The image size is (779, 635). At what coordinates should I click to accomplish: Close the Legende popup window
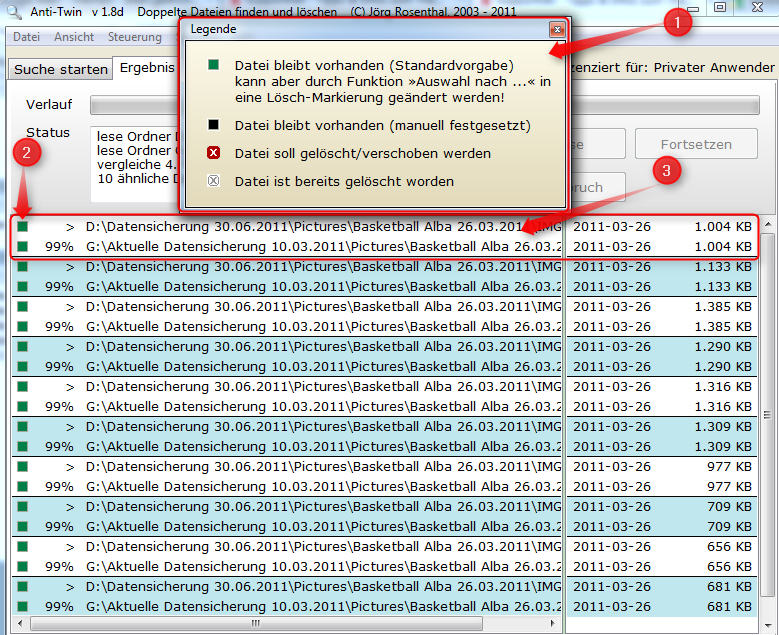pyautogui.click(x=556, y=30)
